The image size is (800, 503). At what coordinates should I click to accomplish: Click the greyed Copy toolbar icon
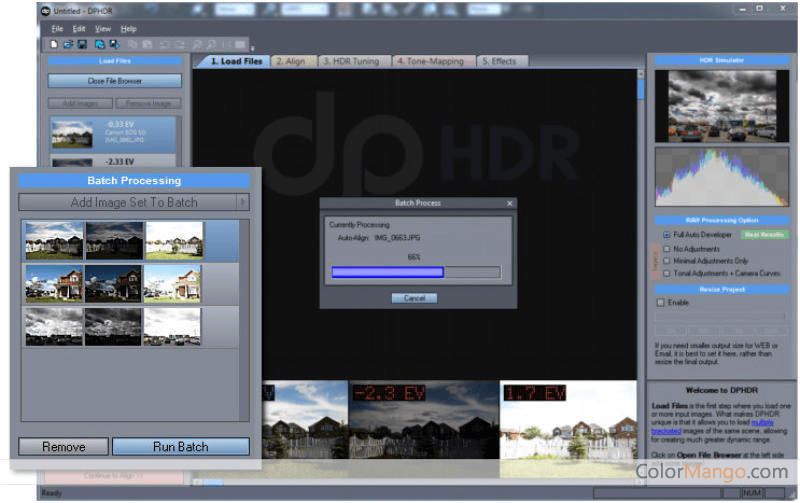point(133,45)
